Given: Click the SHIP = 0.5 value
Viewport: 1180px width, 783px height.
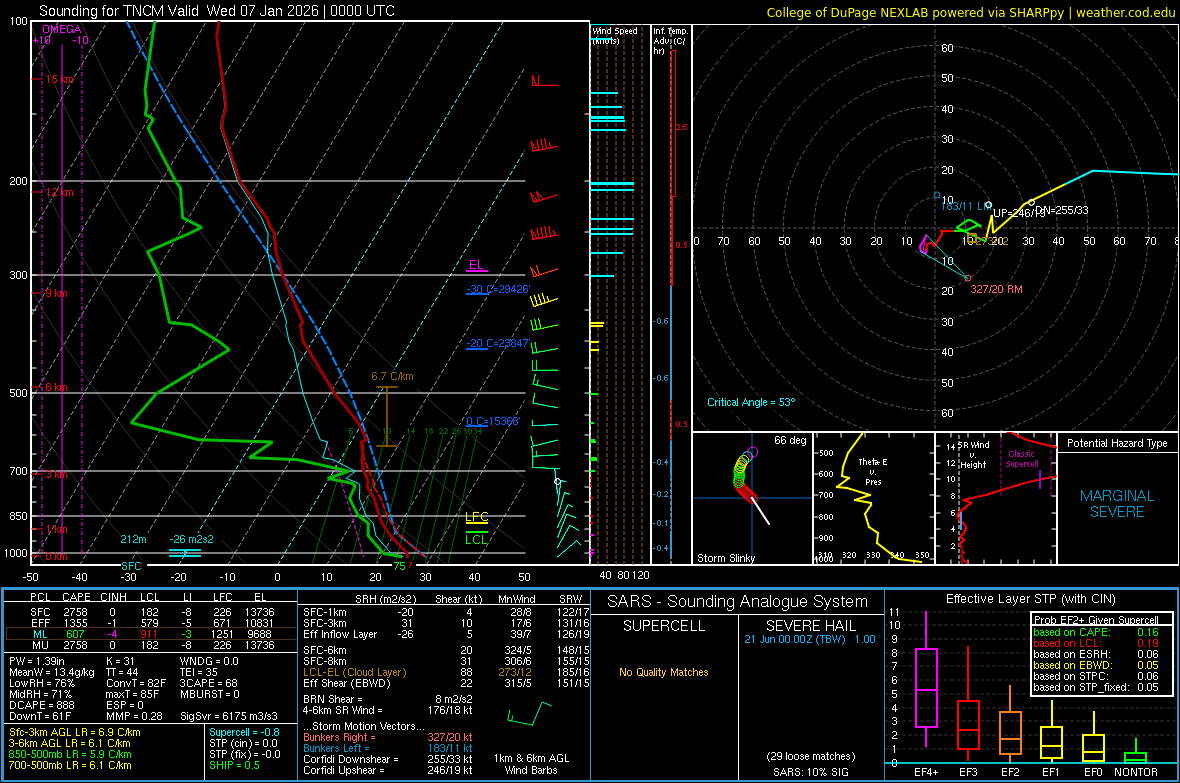Looking at the screenshot, I should 234,765.
